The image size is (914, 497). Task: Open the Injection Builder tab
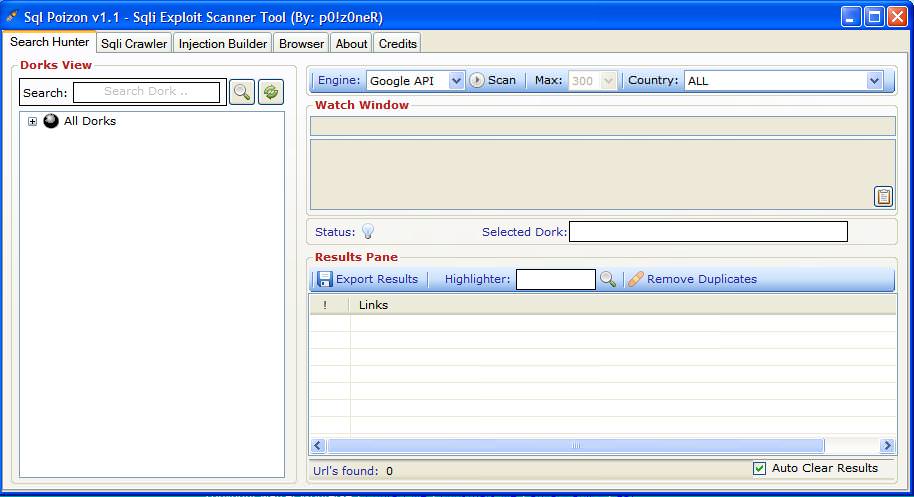[223, 44]
